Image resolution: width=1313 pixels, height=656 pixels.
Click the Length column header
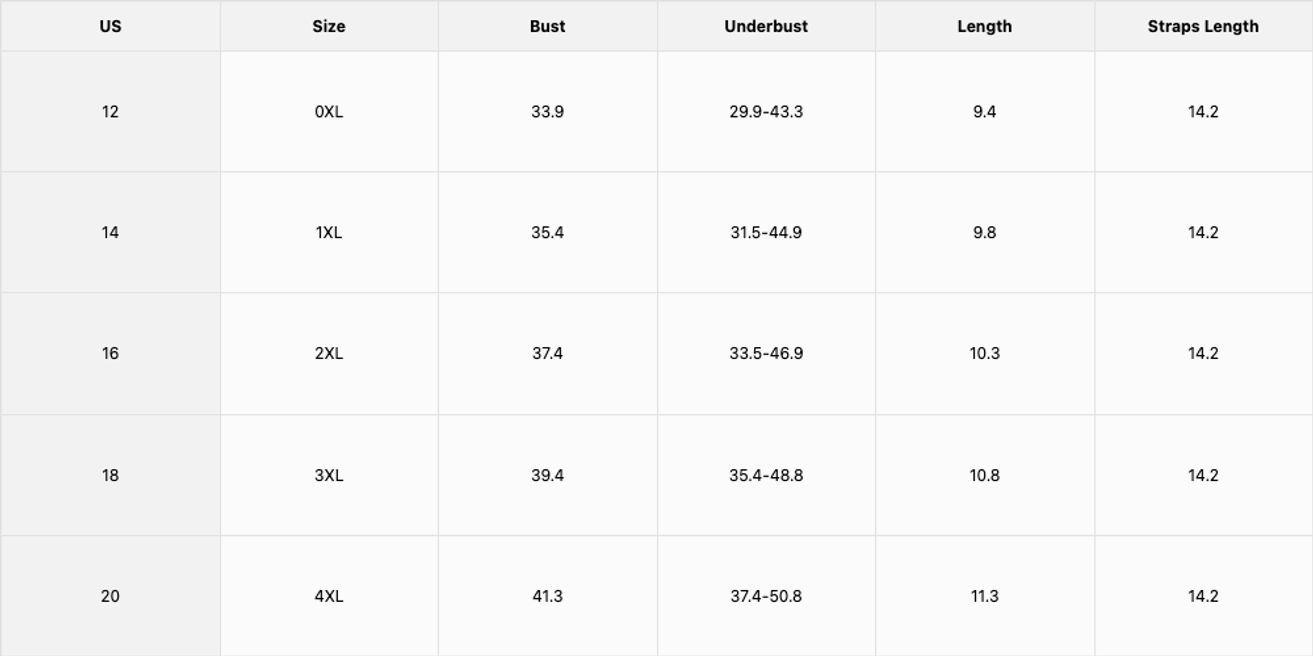[984, 27]
